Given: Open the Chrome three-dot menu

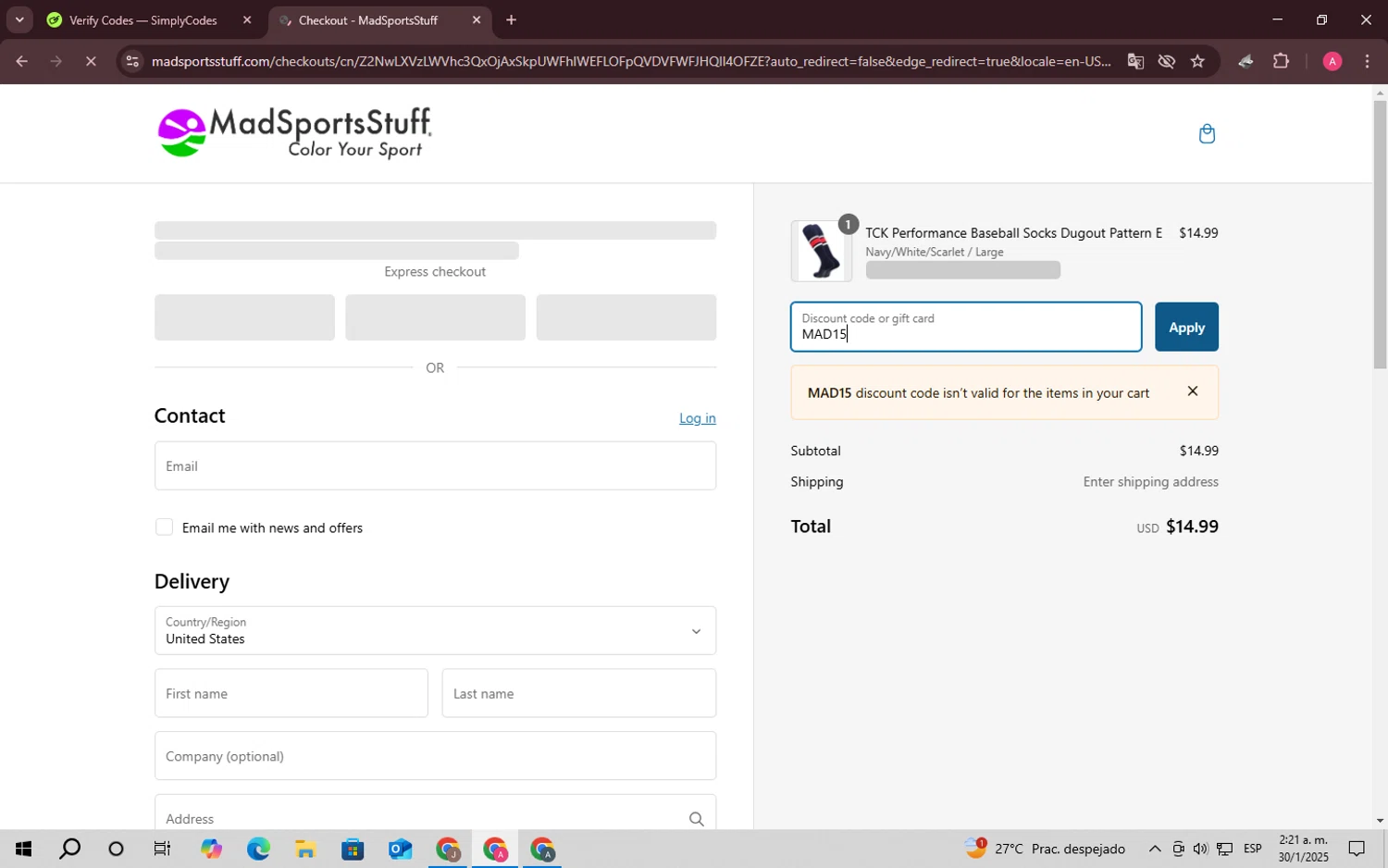Looking at the screenshot, I should coord(1367,61).
